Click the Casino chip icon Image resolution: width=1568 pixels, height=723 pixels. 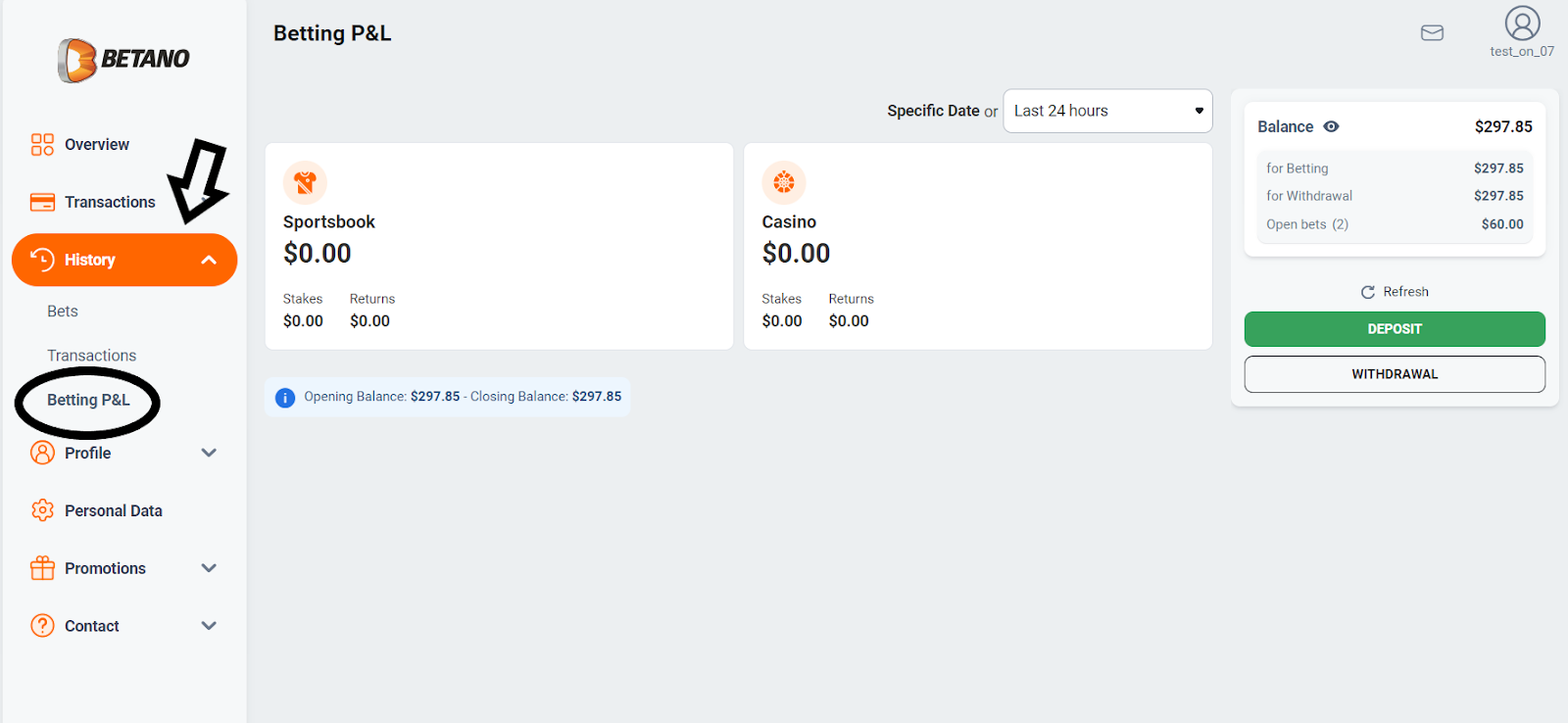[784, 182]
